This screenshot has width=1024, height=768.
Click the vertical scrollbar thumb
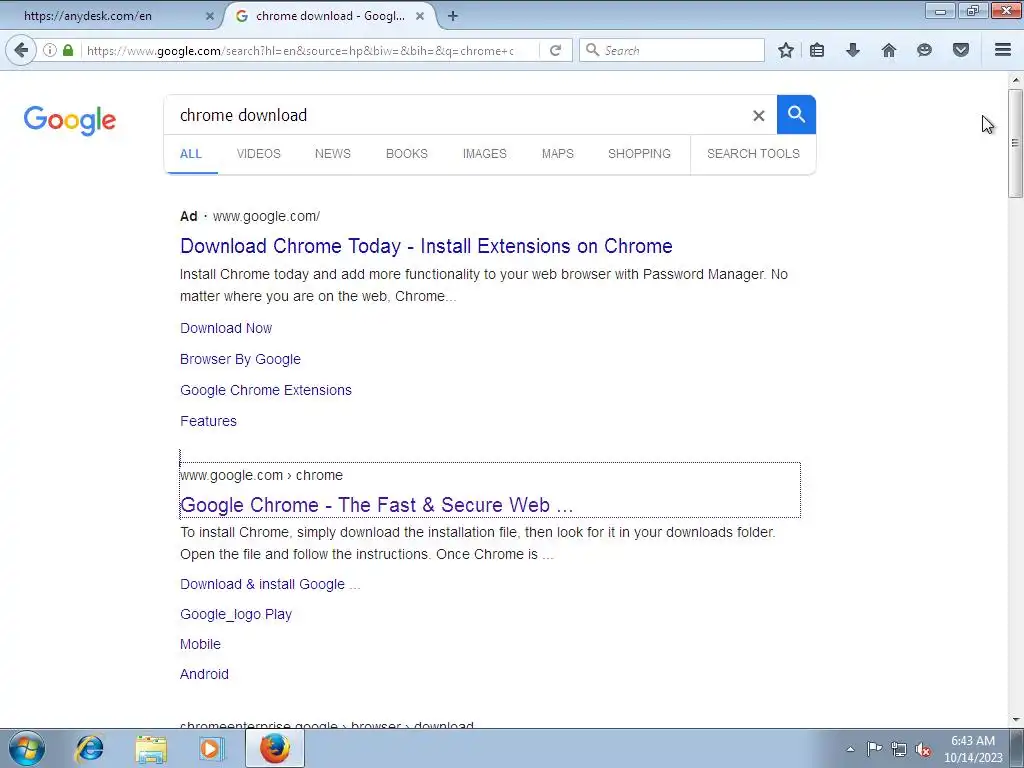[1015, 143]
